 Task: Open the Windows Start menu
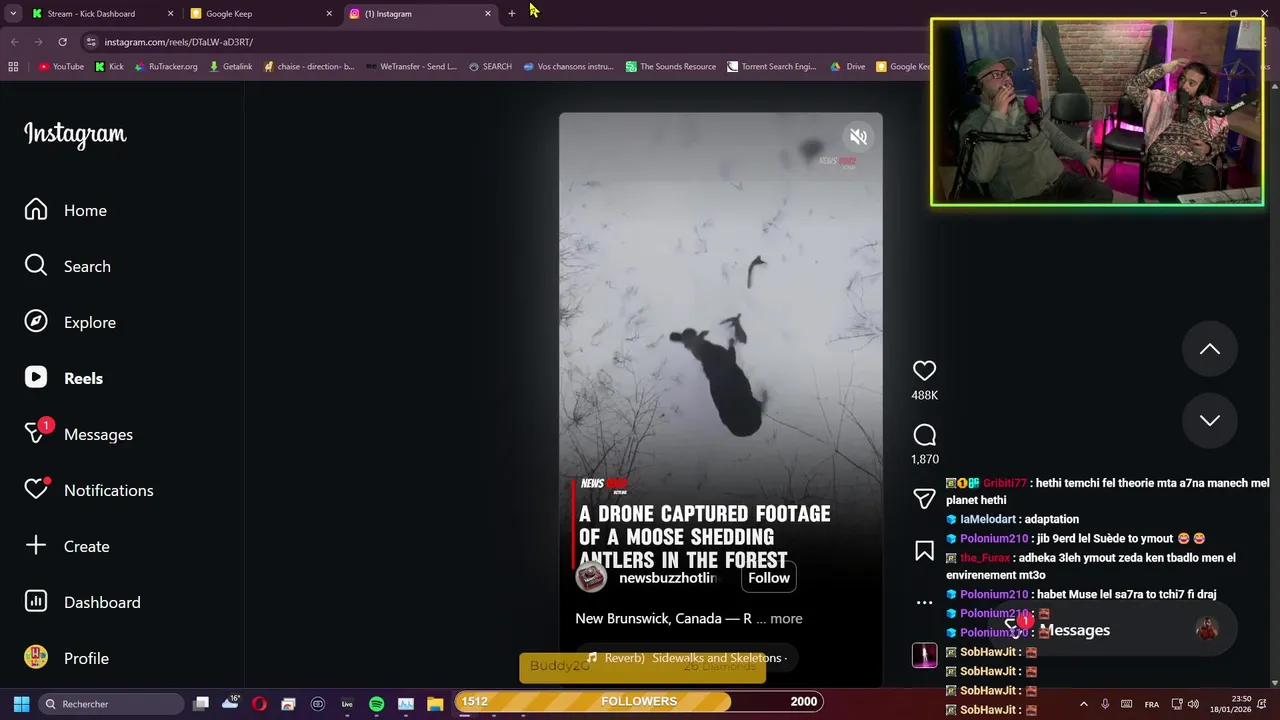point(21,704)
